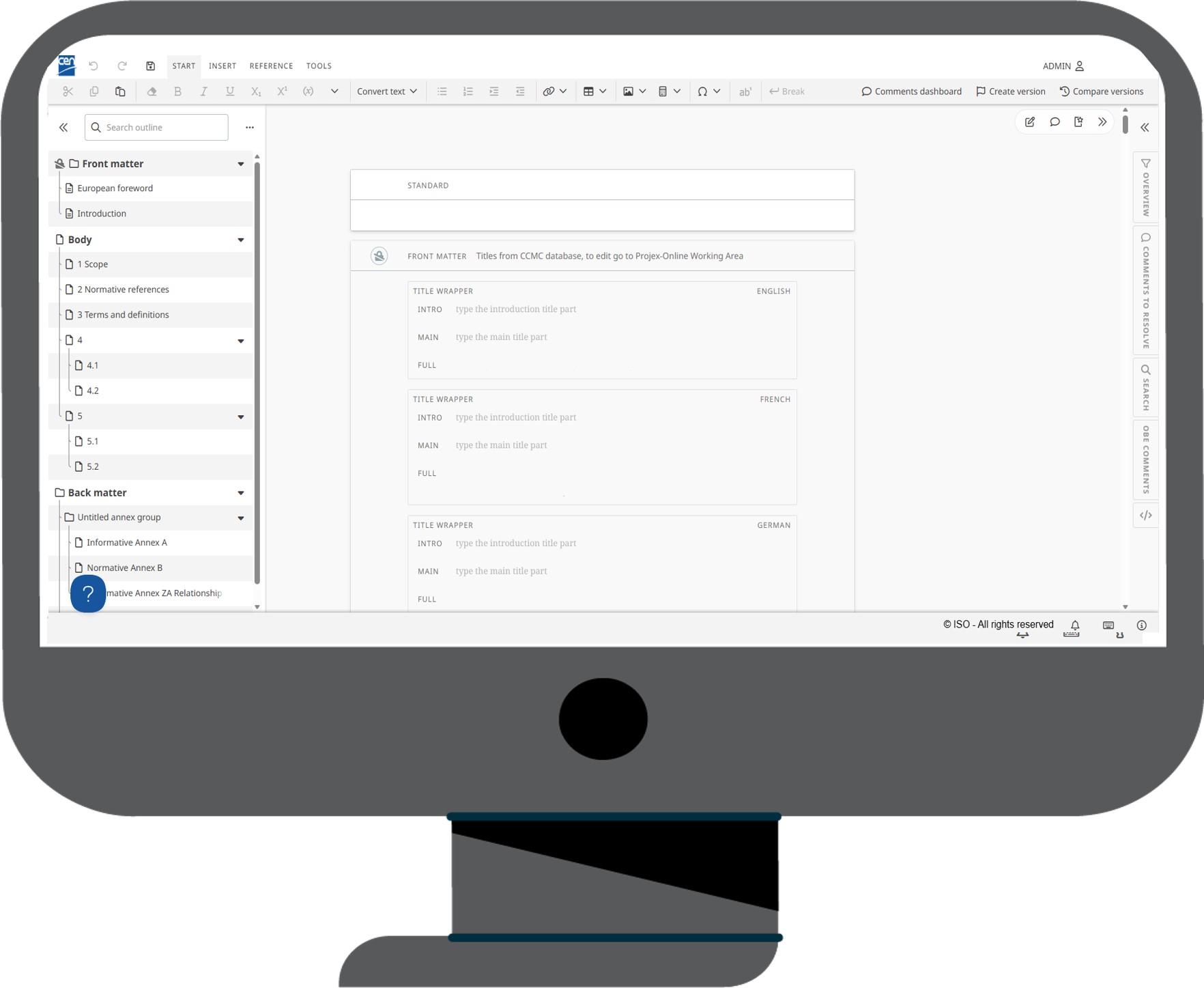Open the blue help question mark
This screenshot has width=1204, height=988.
point(88,593)
